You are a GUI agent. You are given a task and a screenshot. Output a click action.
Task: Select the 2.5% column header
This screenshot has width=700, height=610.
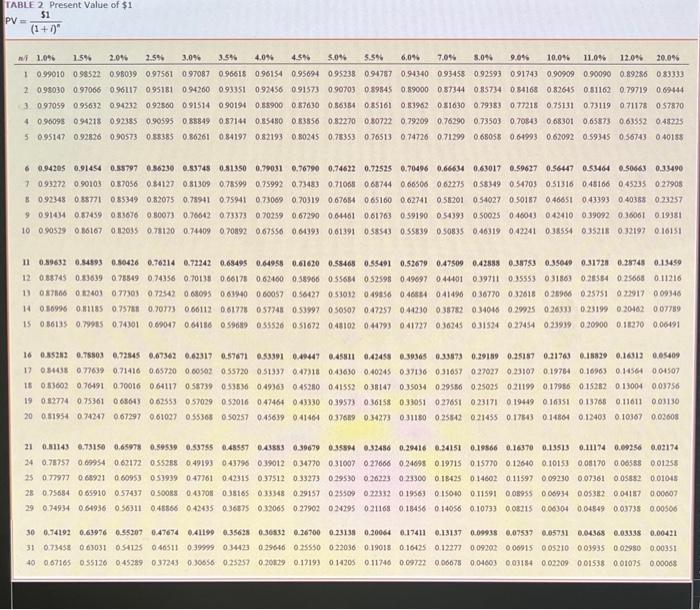click(x=155, y=58)
